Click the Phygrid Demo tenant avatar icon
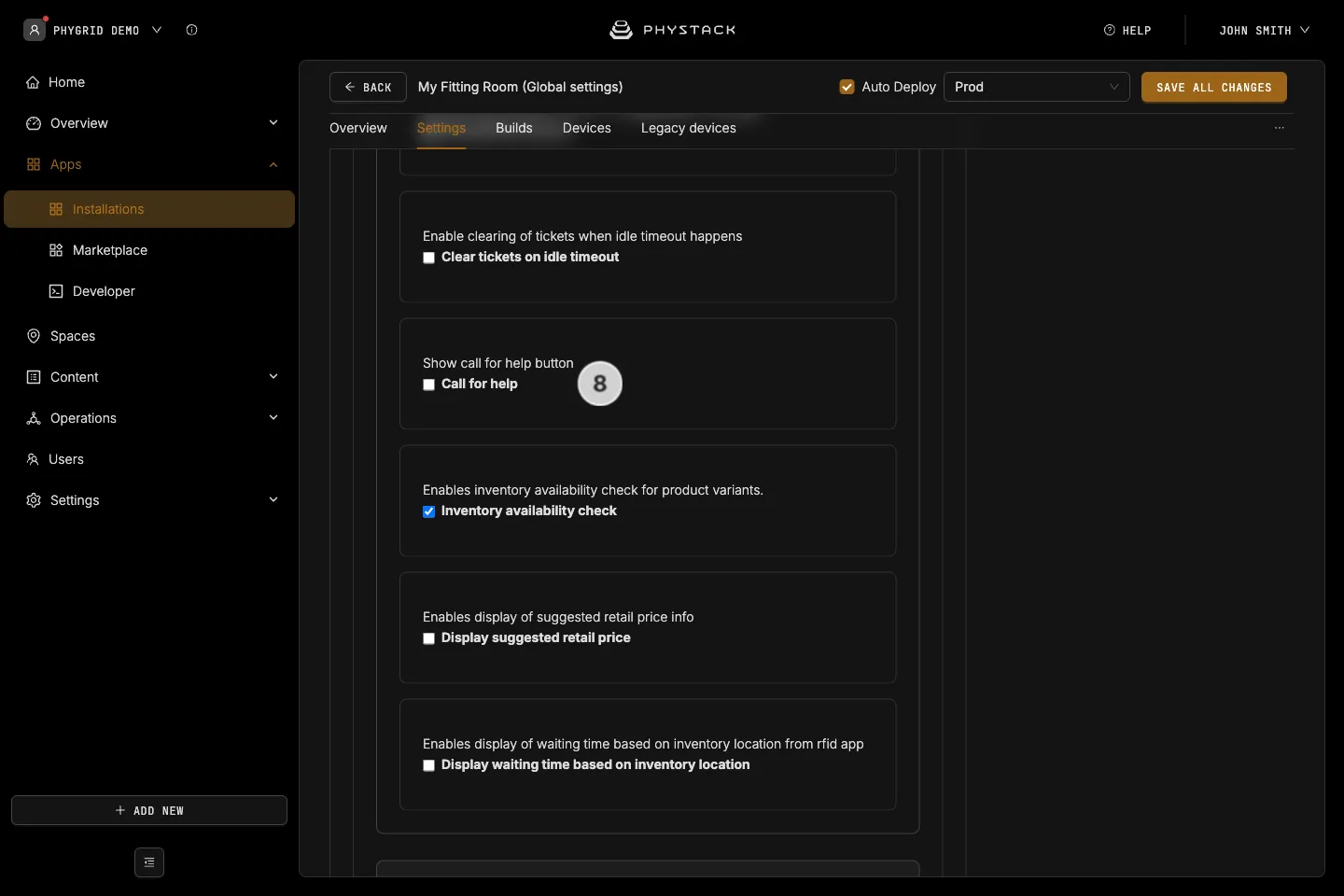 (35, 30)
